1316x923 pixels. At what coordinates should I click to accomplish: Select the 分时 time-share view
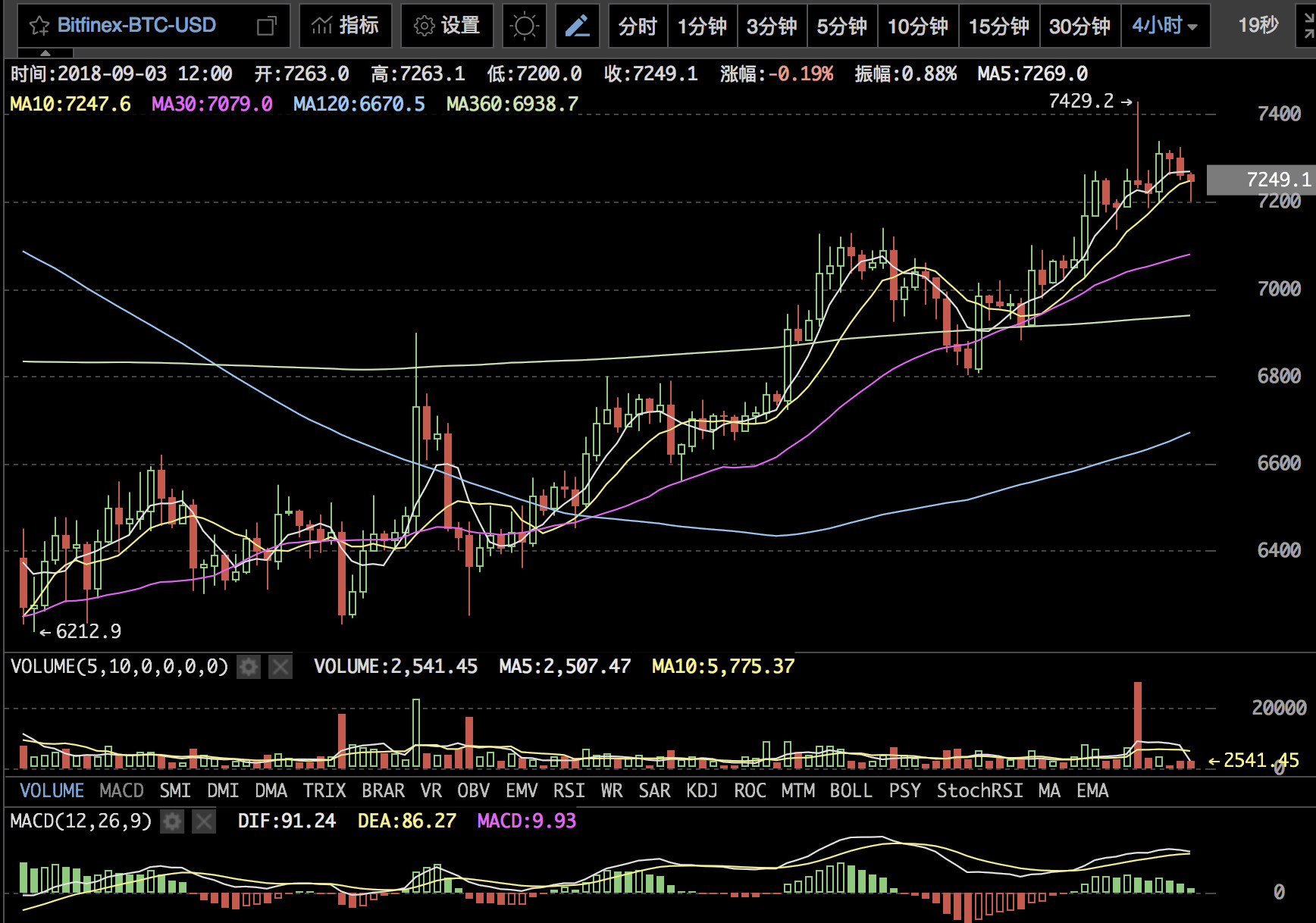[638, 27]
